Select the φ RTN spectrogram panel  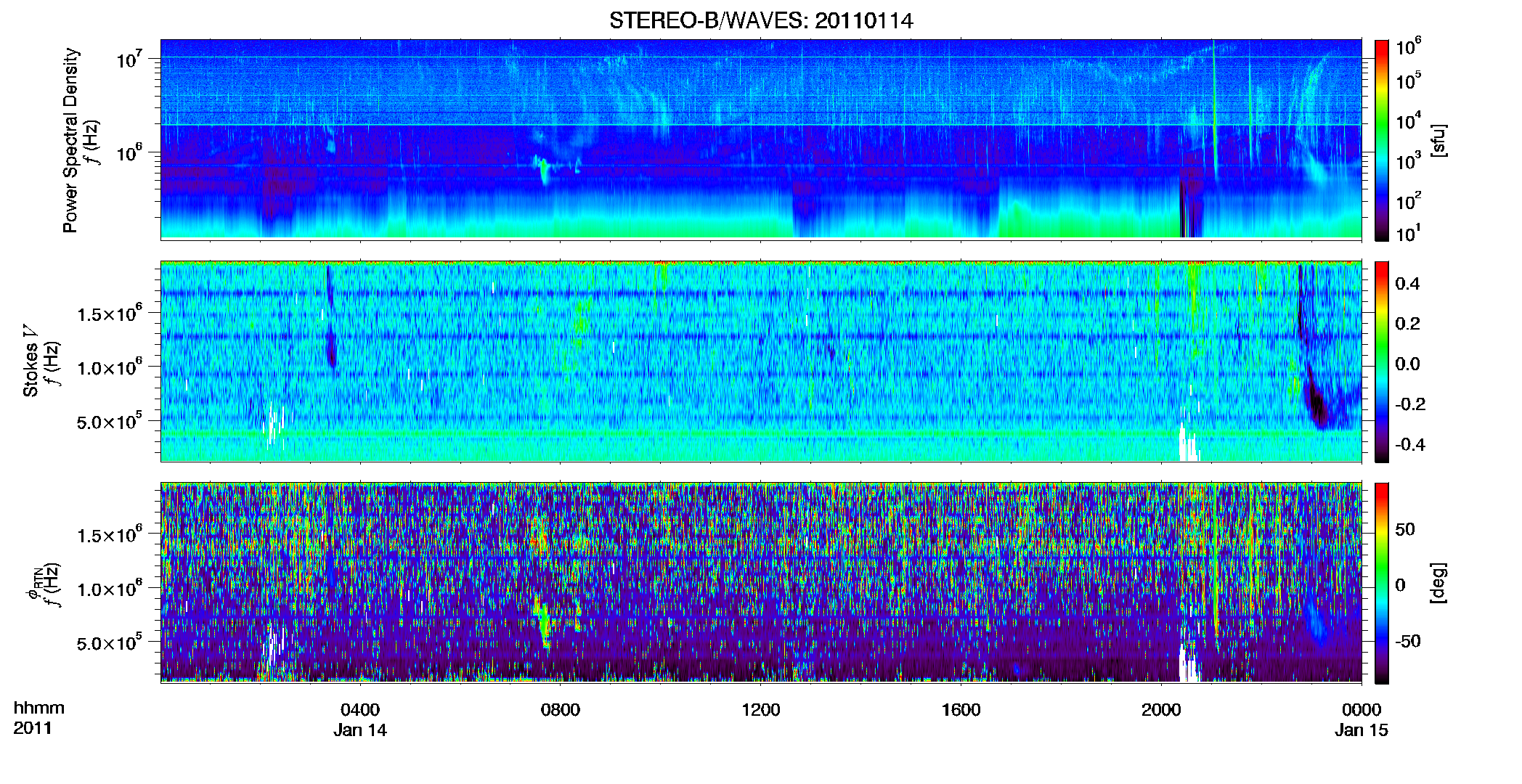761,582
